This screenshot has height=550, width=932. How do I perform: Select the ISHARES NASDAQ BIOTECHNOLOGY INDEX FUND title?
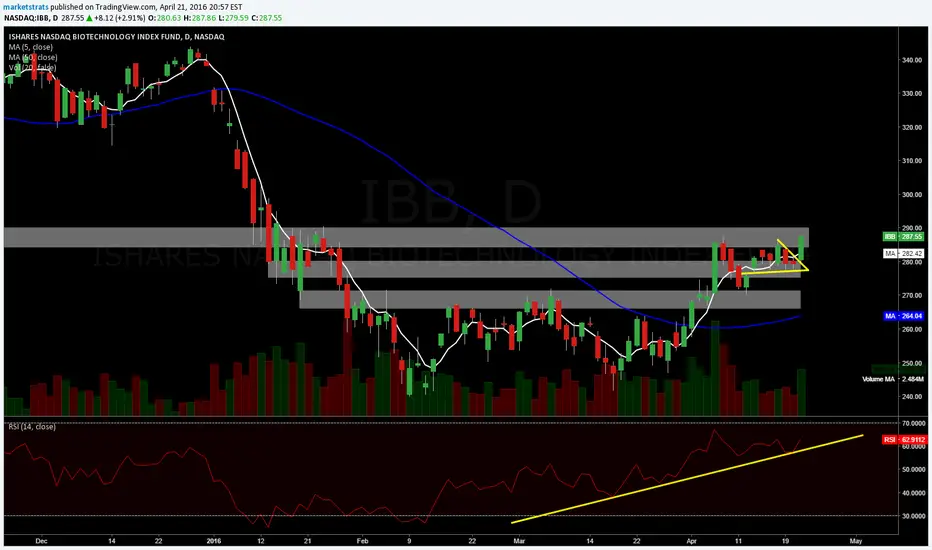coord(116,37)
